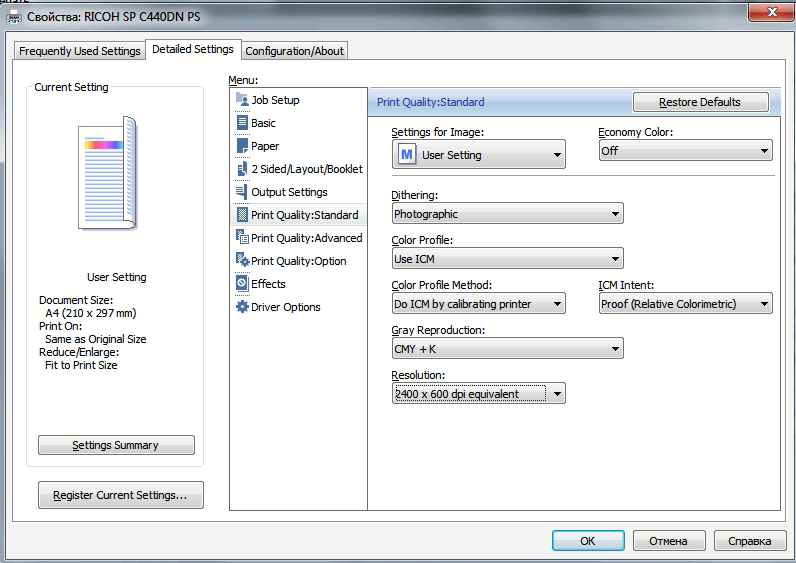
Task: Switch to Frequently Used Settings tab
Action: point(80,51)
